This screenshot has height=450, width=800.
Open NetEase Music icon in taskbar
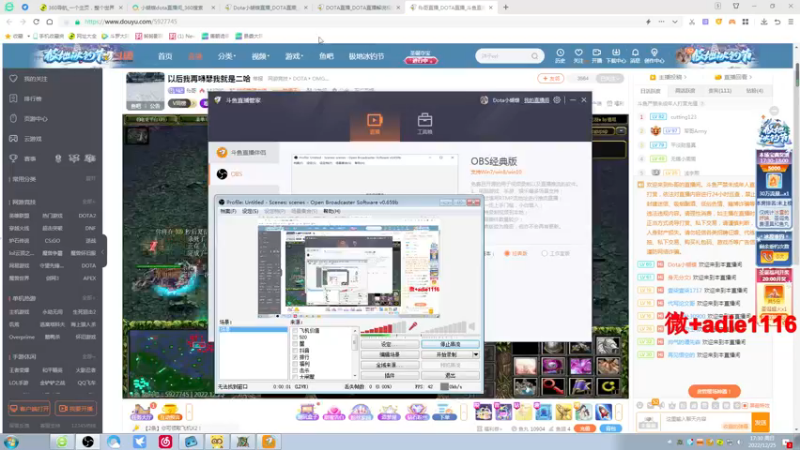(165, 441)
